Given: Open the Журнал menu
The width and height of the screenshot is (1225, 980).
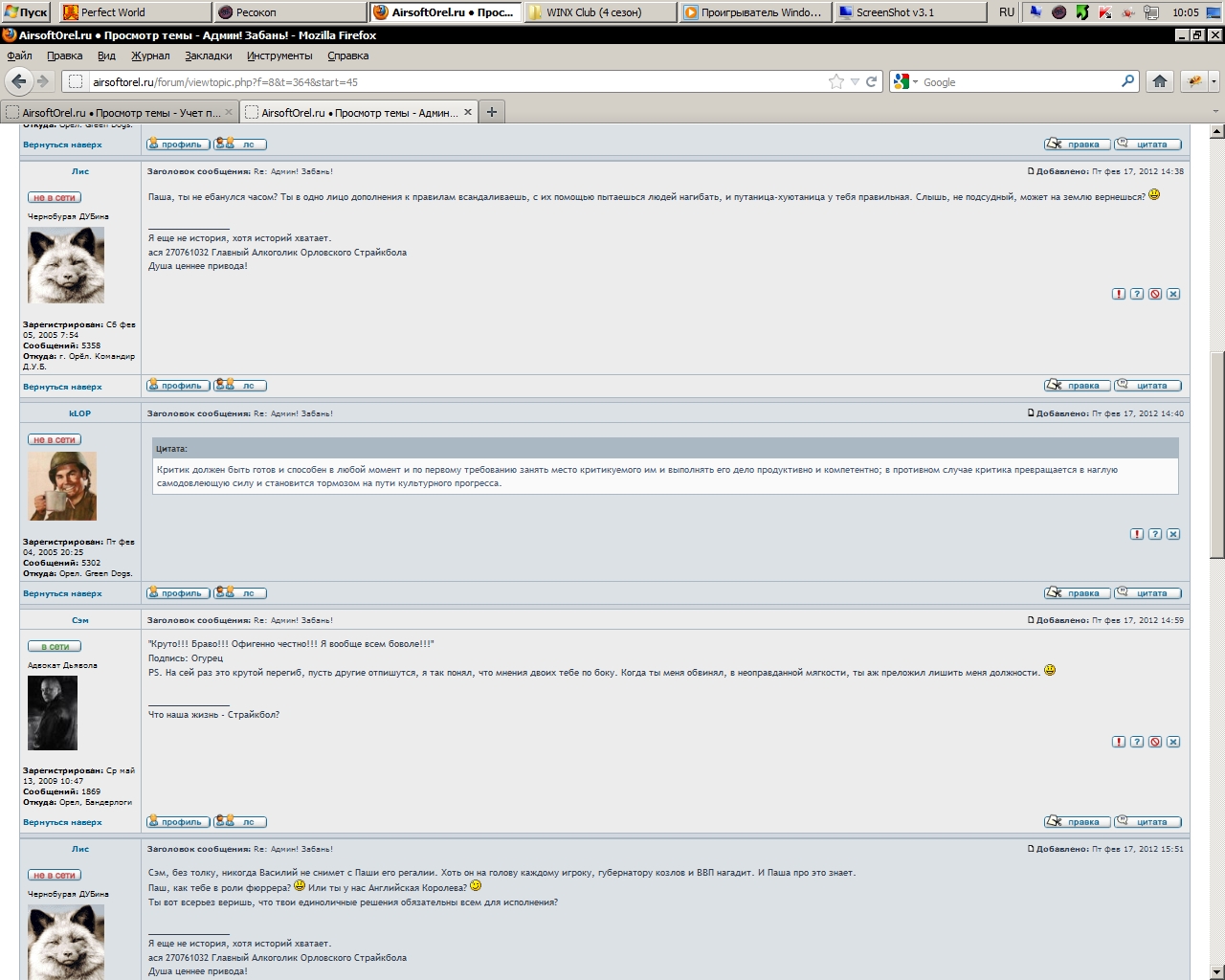Looking at the screenshot, I should (150, 56).
